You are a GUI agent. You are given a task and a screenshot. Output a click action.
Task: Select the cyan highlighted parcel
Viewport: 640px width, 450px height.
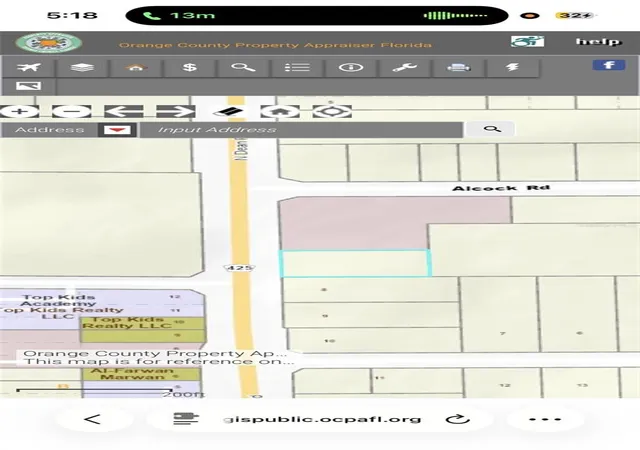(x=354, y=263)
